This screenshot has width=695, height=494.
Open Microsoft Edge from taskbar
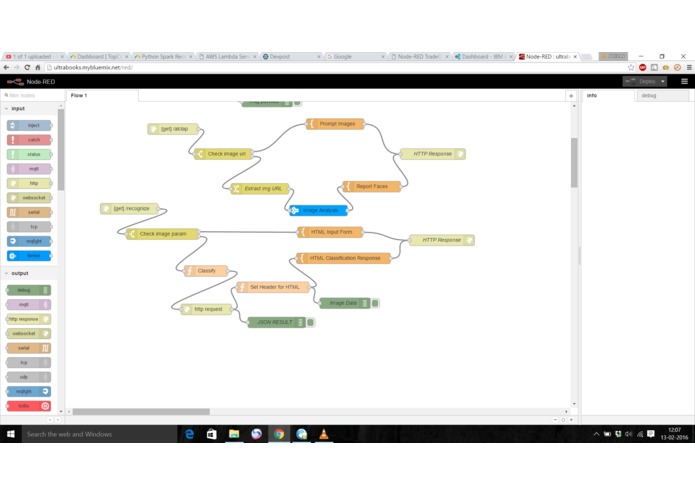click(x=189, y=434)
